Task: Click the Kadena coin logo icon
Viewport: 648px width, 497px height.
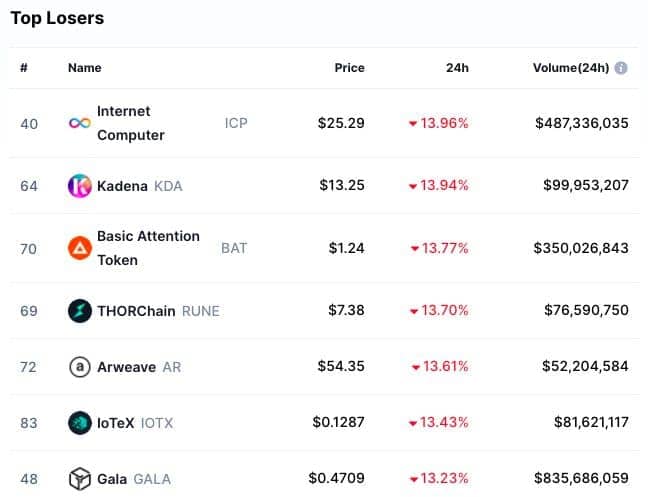Action: 80,186
